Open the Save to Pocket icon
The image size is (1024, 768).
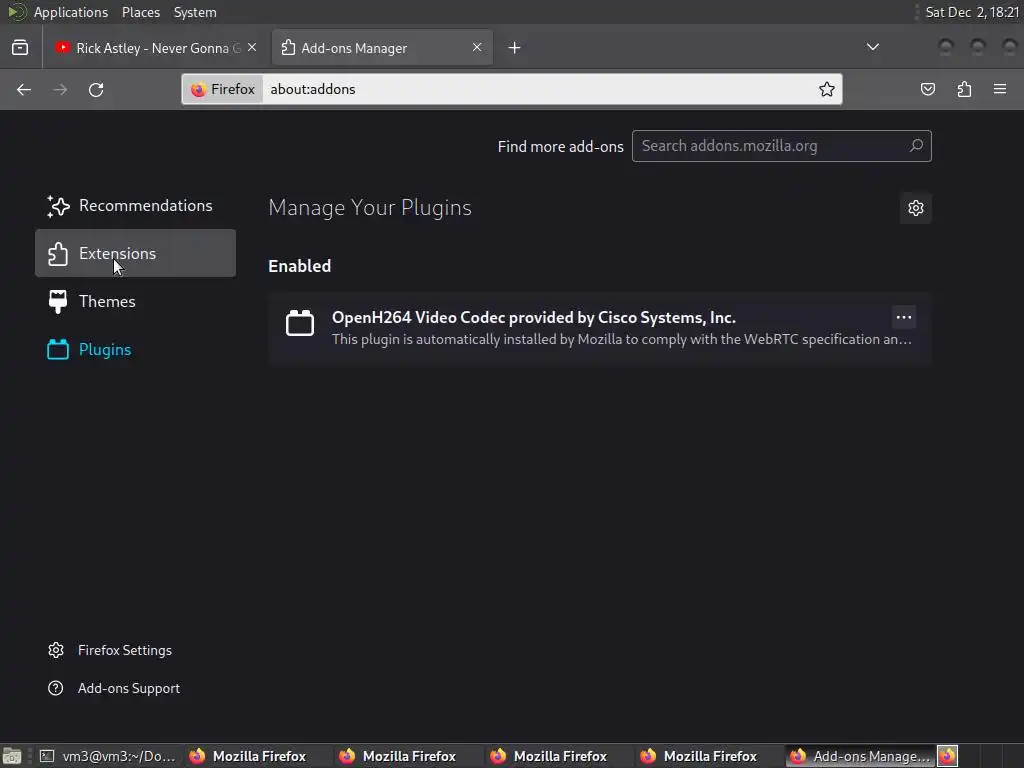928,89
